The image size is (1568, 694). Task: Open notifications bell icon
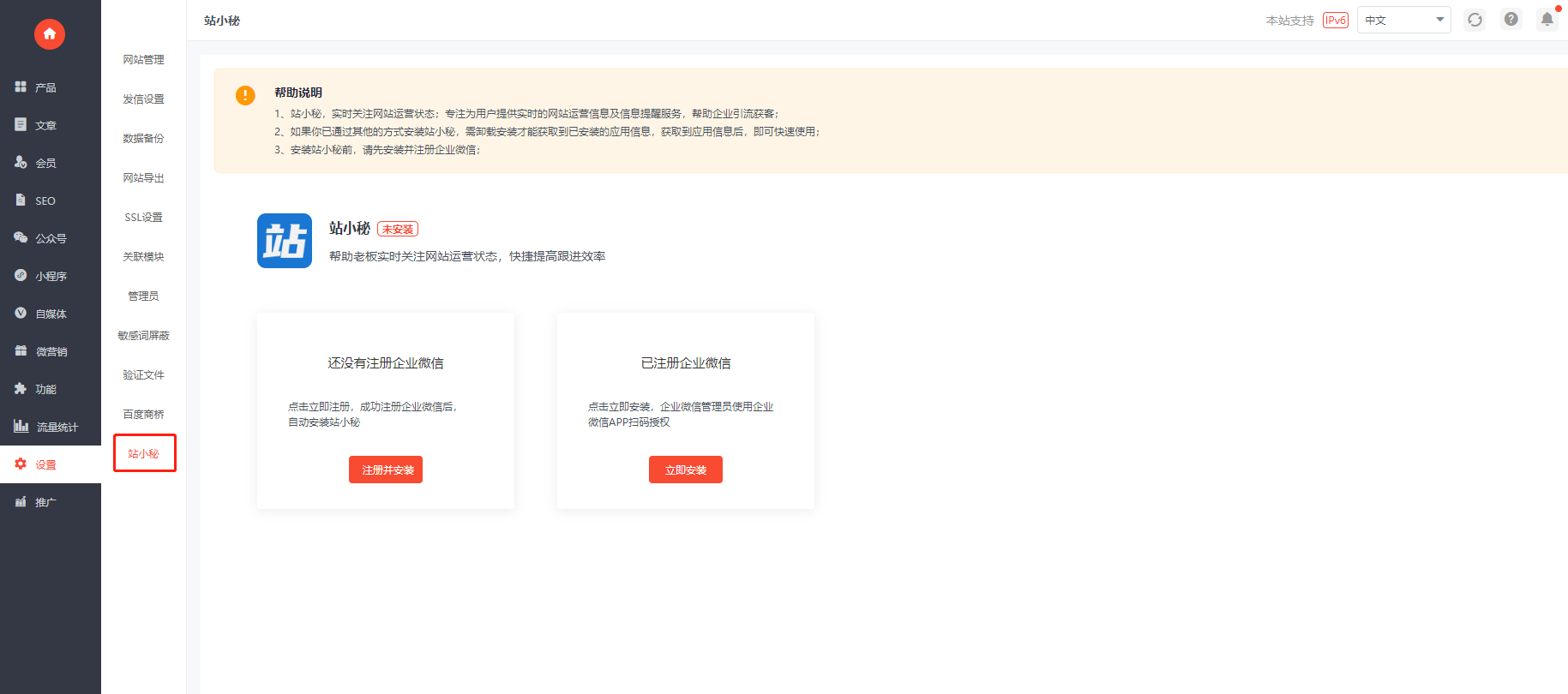[1547, 19]
